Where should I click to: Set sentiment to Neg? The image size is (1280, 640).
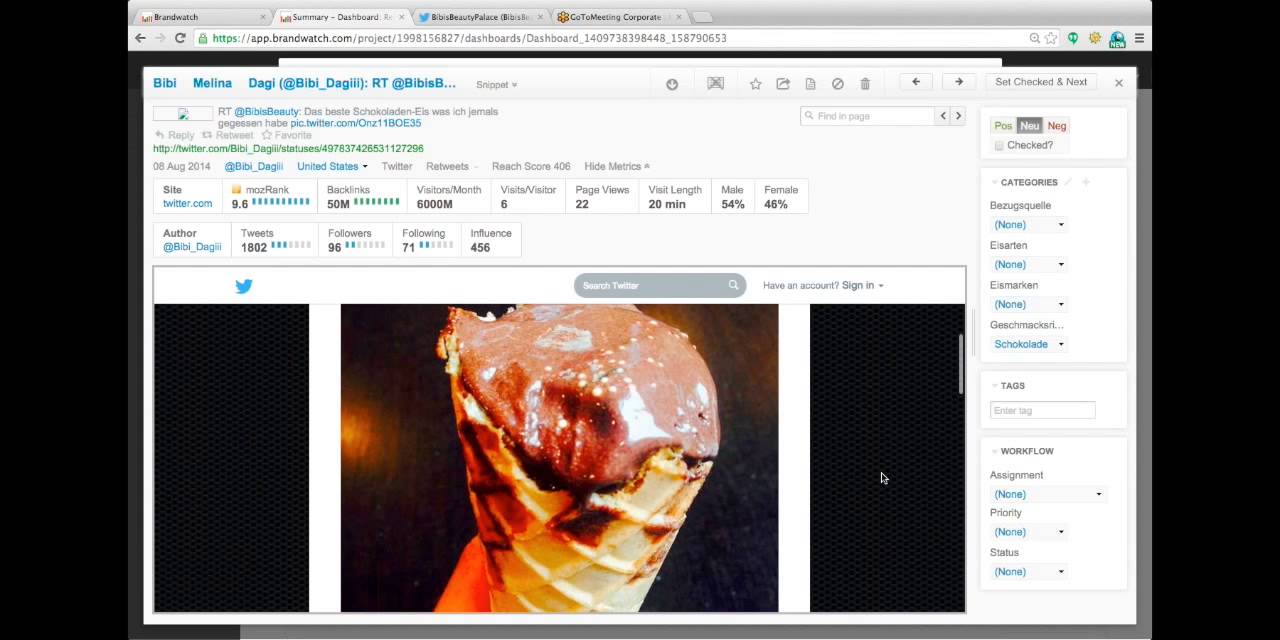(x=1057, y=126)
